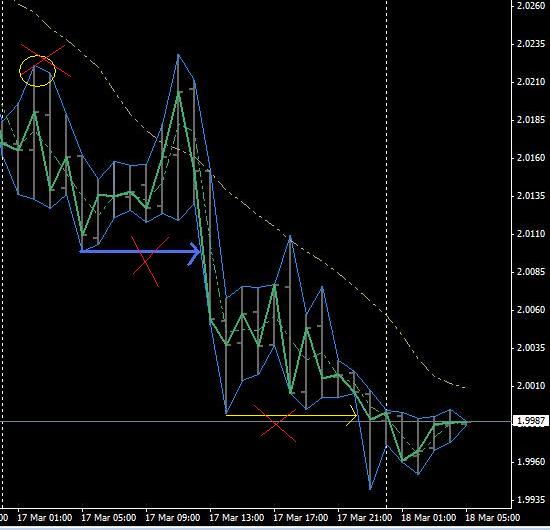This screenshot has width=550, height=530.
Task: Click the 17 Mar 13:00 time label
Action: coord(237,518)
